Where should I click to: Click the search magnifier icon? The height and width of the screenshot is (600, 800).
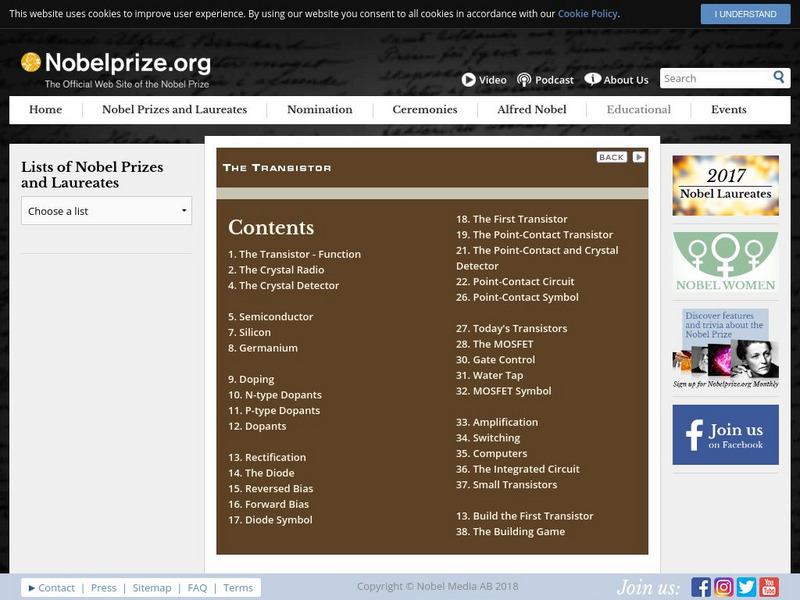(x=779, y=78)
